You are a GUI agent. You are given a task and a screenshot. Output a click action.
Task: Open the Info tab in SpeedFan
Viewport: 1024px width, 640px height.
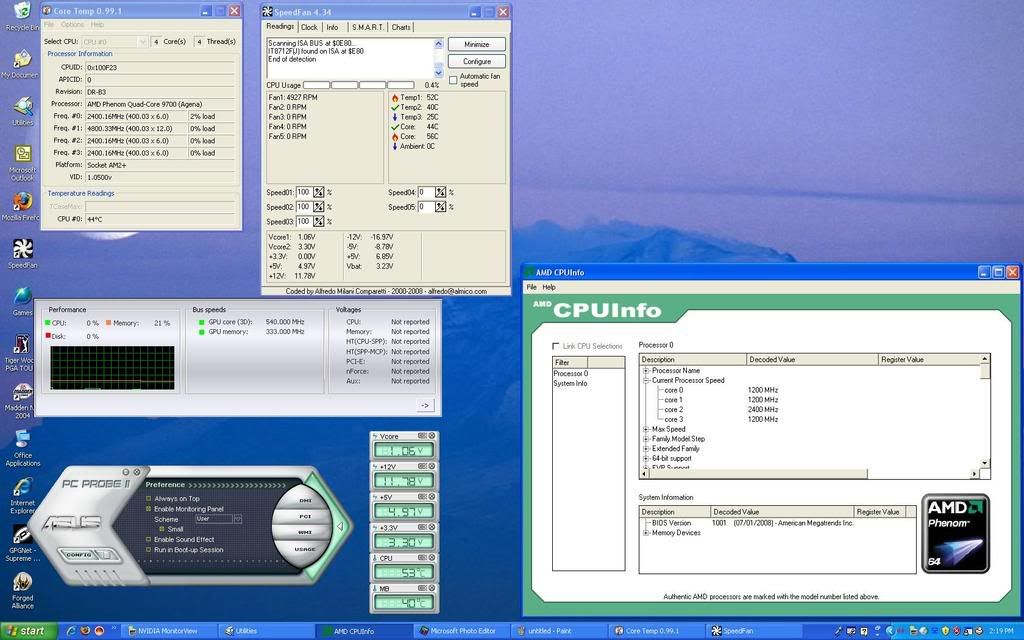tap(332, 27)
